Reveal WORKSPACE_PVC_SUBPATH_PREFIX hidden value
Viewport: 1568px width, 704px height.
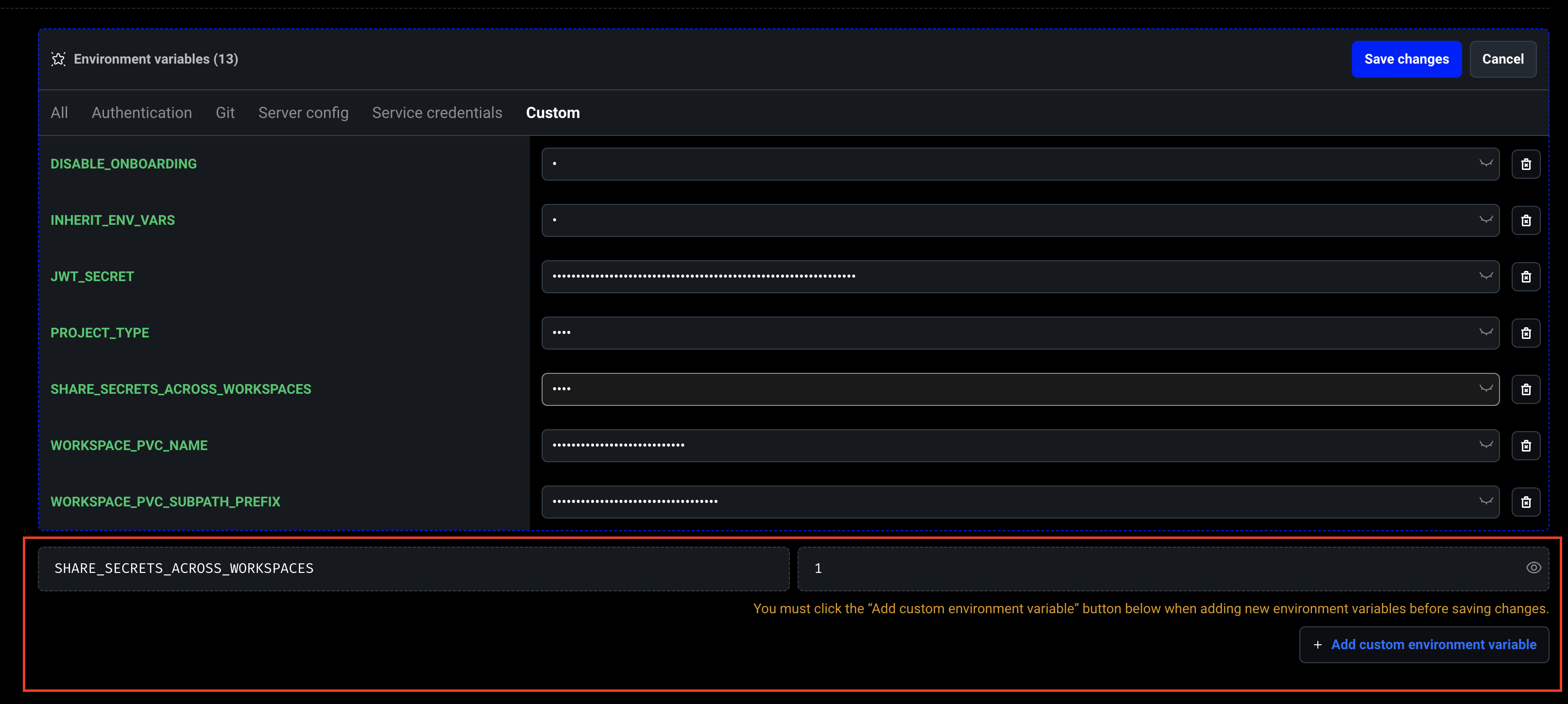[x=1486, y=502]
